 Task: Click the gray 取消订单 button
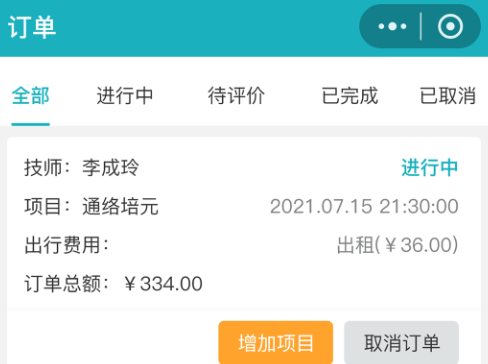[x=402, y=342]
